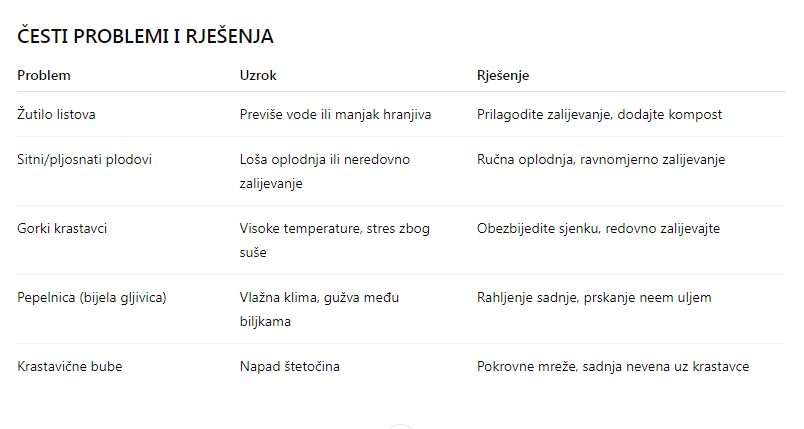Image resolution: width=804 pixels, height=429 pixels.
Task: Click the heading ČESTI PROBLEMI I RJEŠENJA
Action: point(146,37)
